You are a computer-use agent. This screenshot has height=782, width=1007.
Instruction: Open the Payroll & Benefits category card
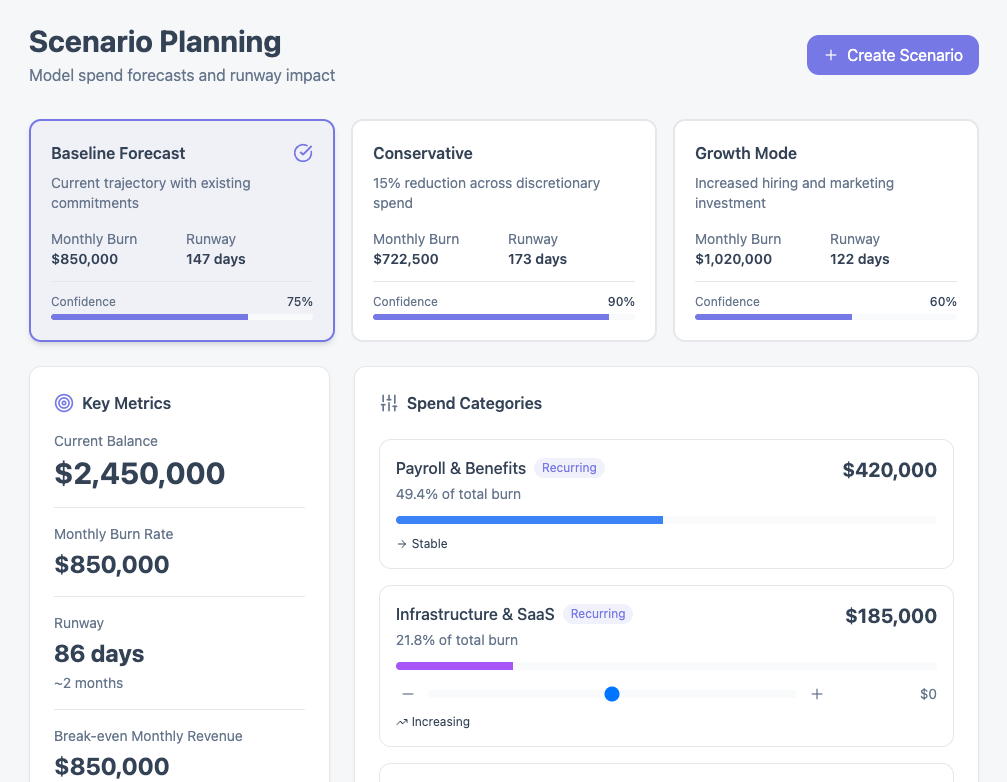click(667, 504)
